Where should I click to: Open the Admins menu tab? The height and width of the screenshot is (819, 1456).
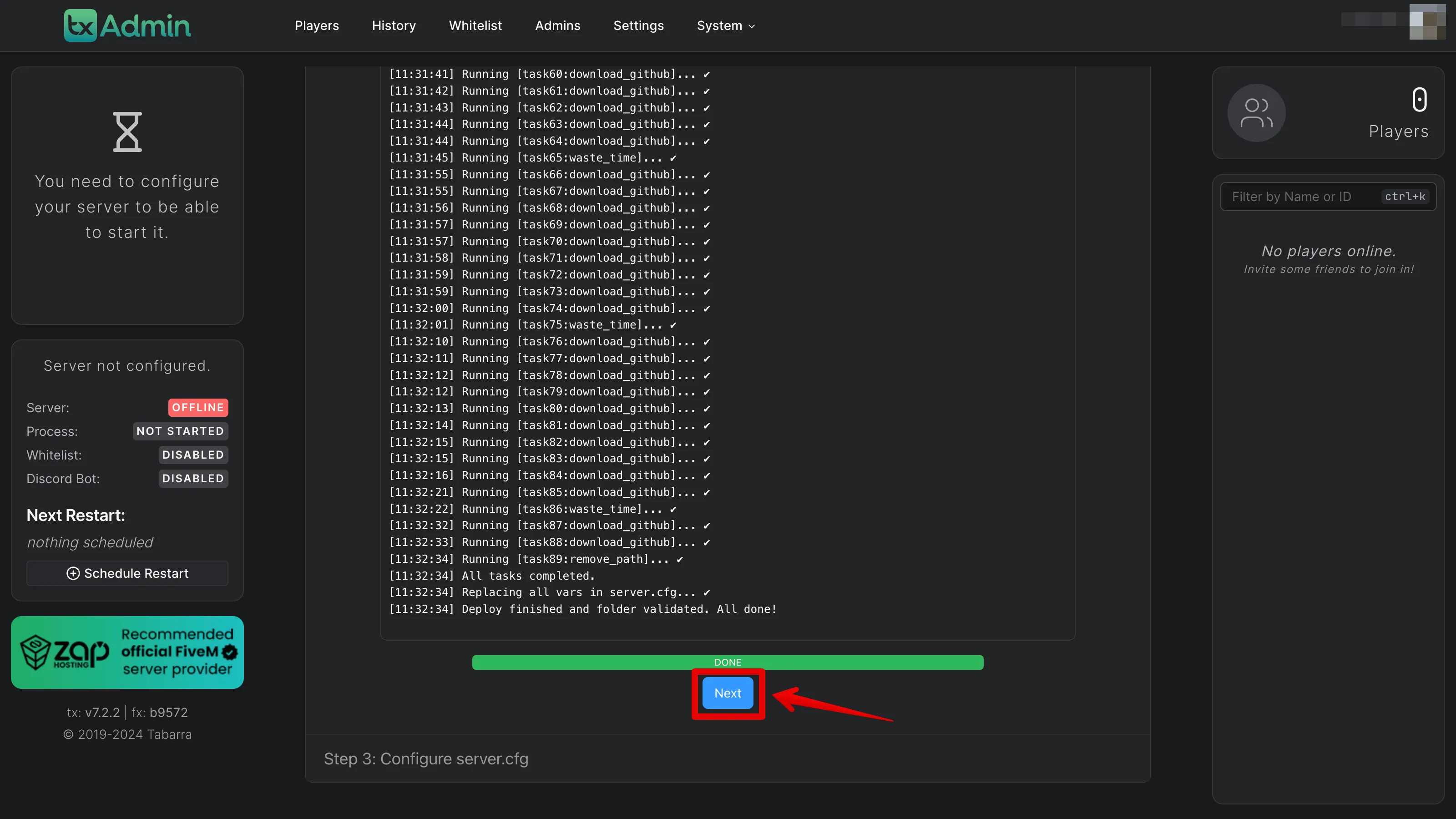pyautogui.click(x=558, y=25)
